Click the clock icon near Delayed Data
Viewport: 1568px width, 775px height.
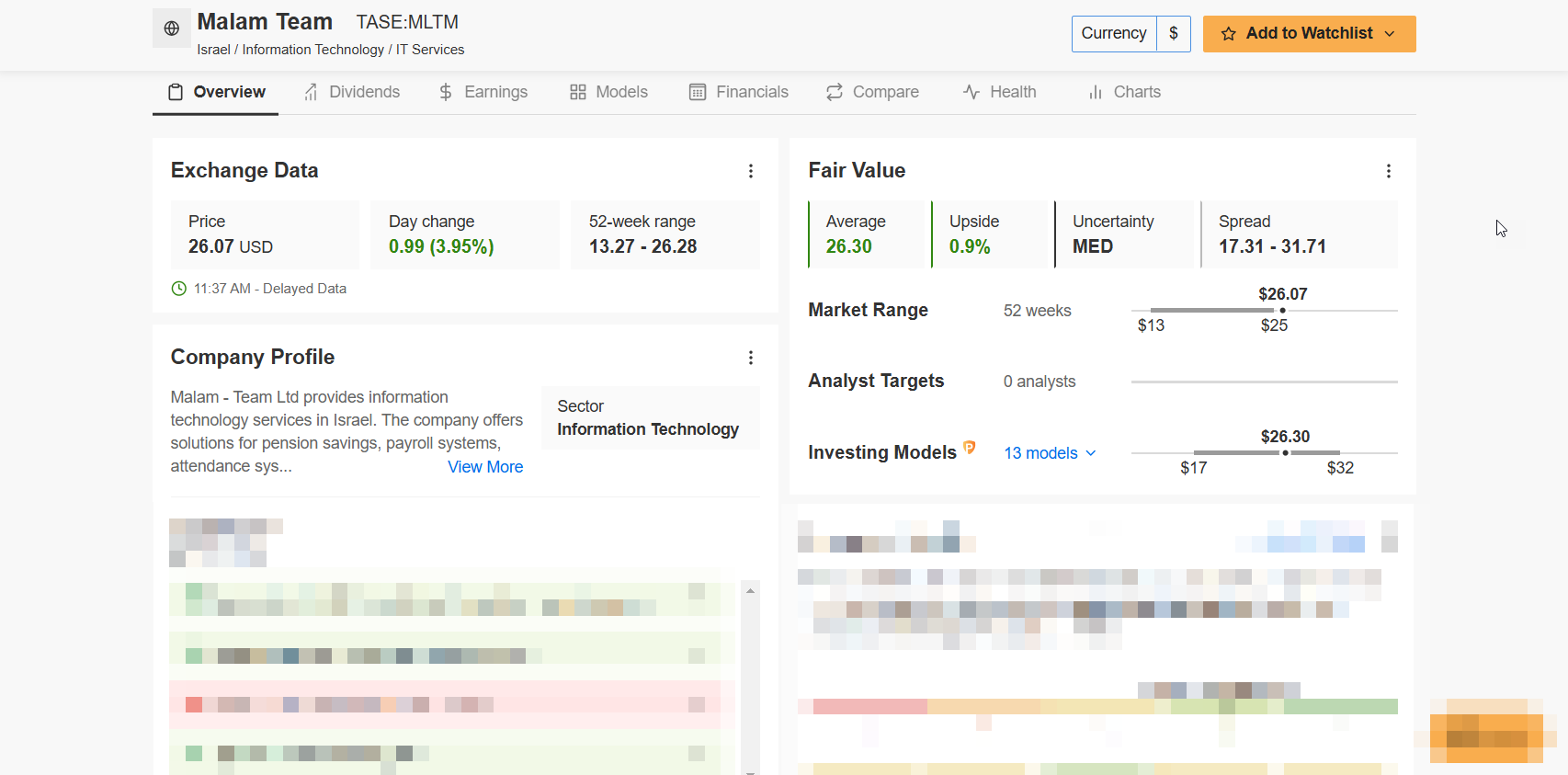pyautogui.click(x=179, y=289)
